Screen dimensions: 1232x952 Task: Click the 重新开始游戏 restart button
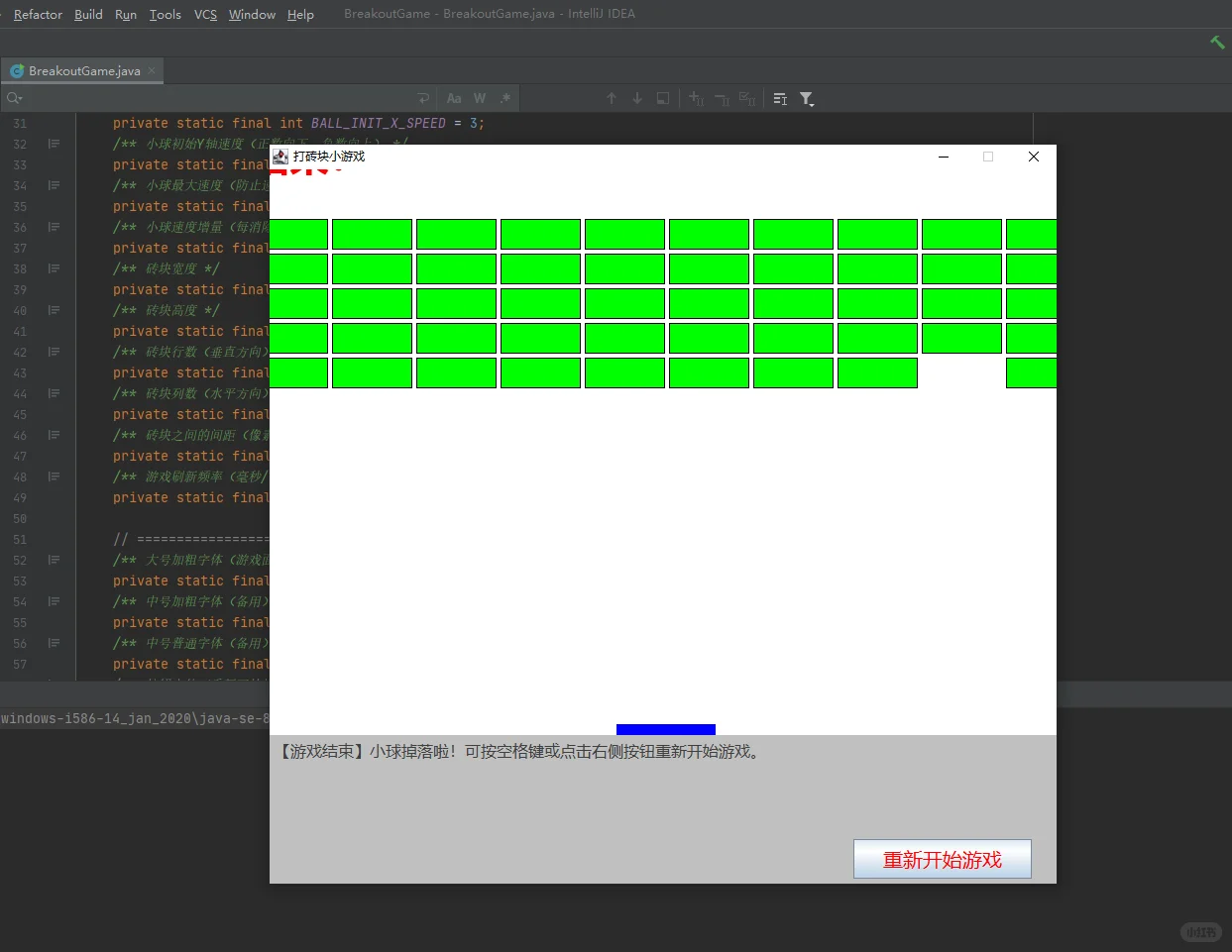click(x=943, y=859)
